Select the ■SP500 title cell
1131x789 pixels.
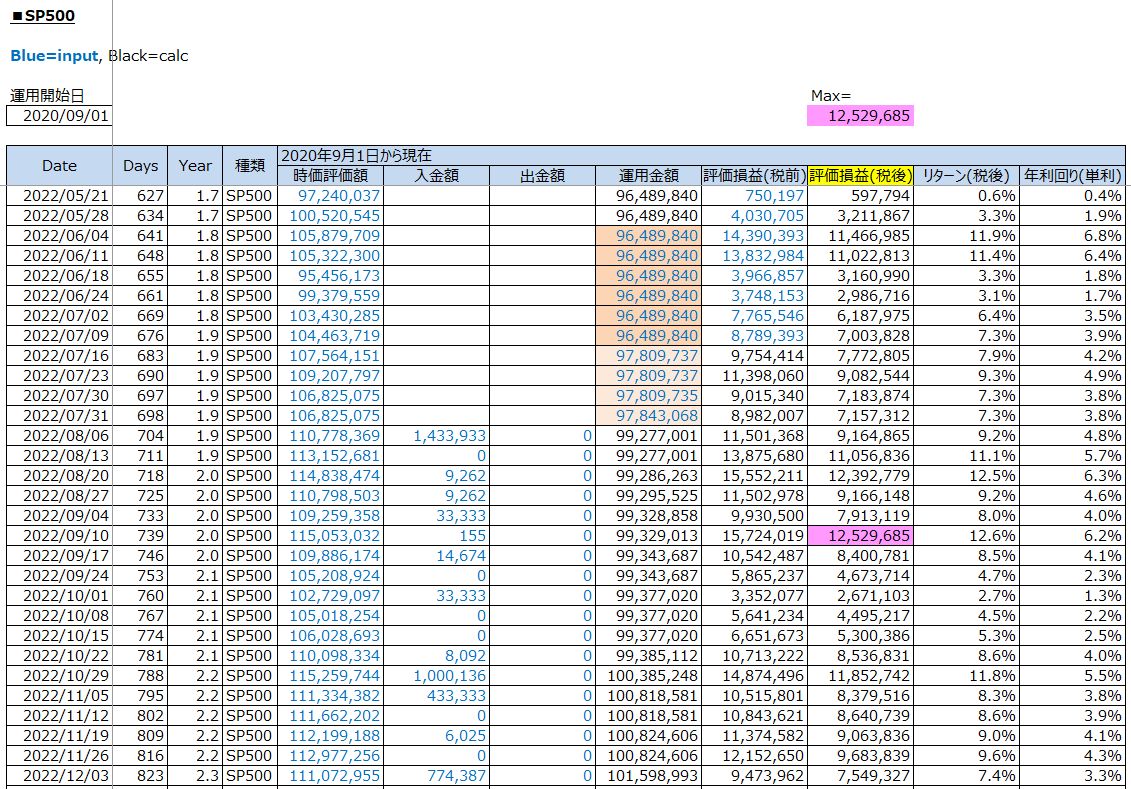click(x=43, y=16)
